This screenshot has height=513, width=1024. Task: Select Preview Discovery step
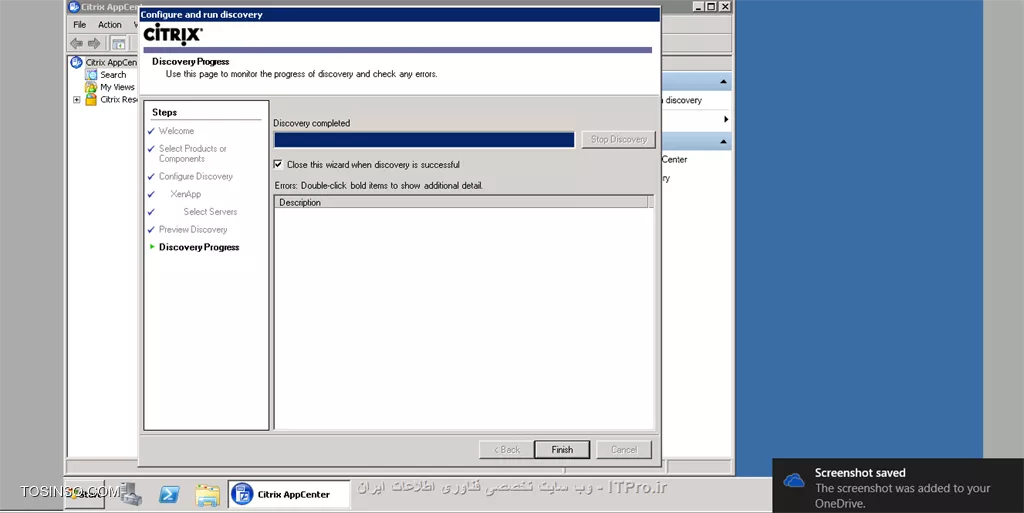coord(193,229)
